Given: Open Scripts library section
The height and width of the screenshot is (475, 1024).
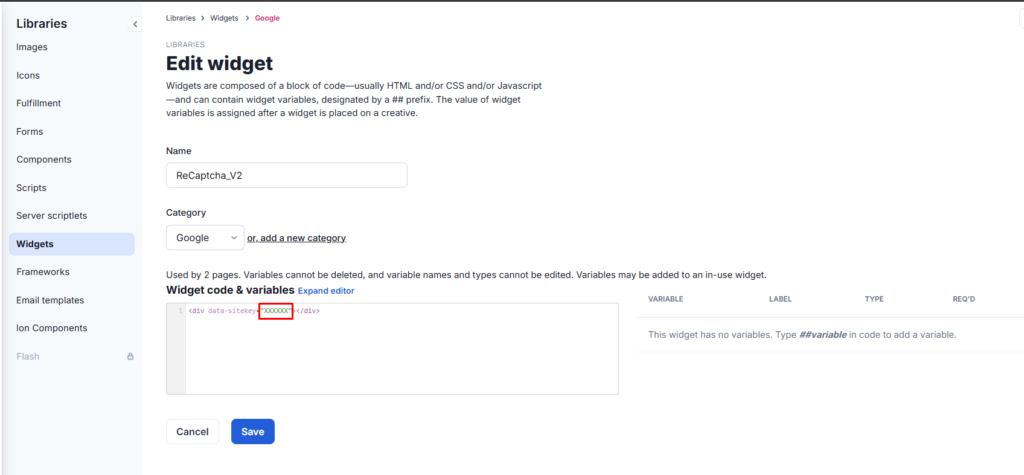Looking at the screenshot, I should (31, 188).
